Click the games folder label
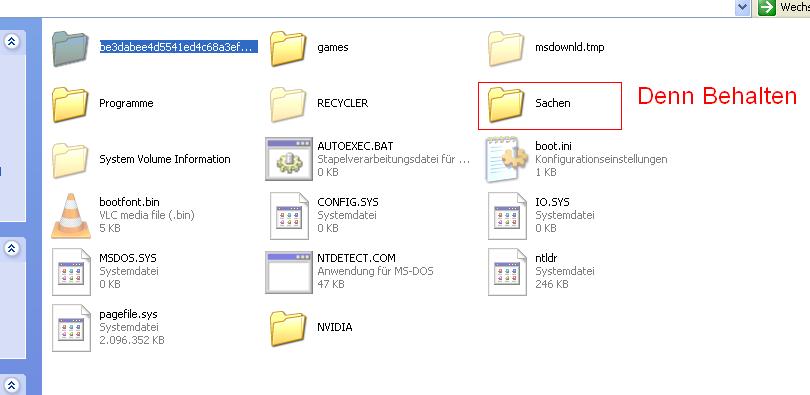The width and height of the screenshot is (810, 395). pyautogui.click(x=333, y=47)
